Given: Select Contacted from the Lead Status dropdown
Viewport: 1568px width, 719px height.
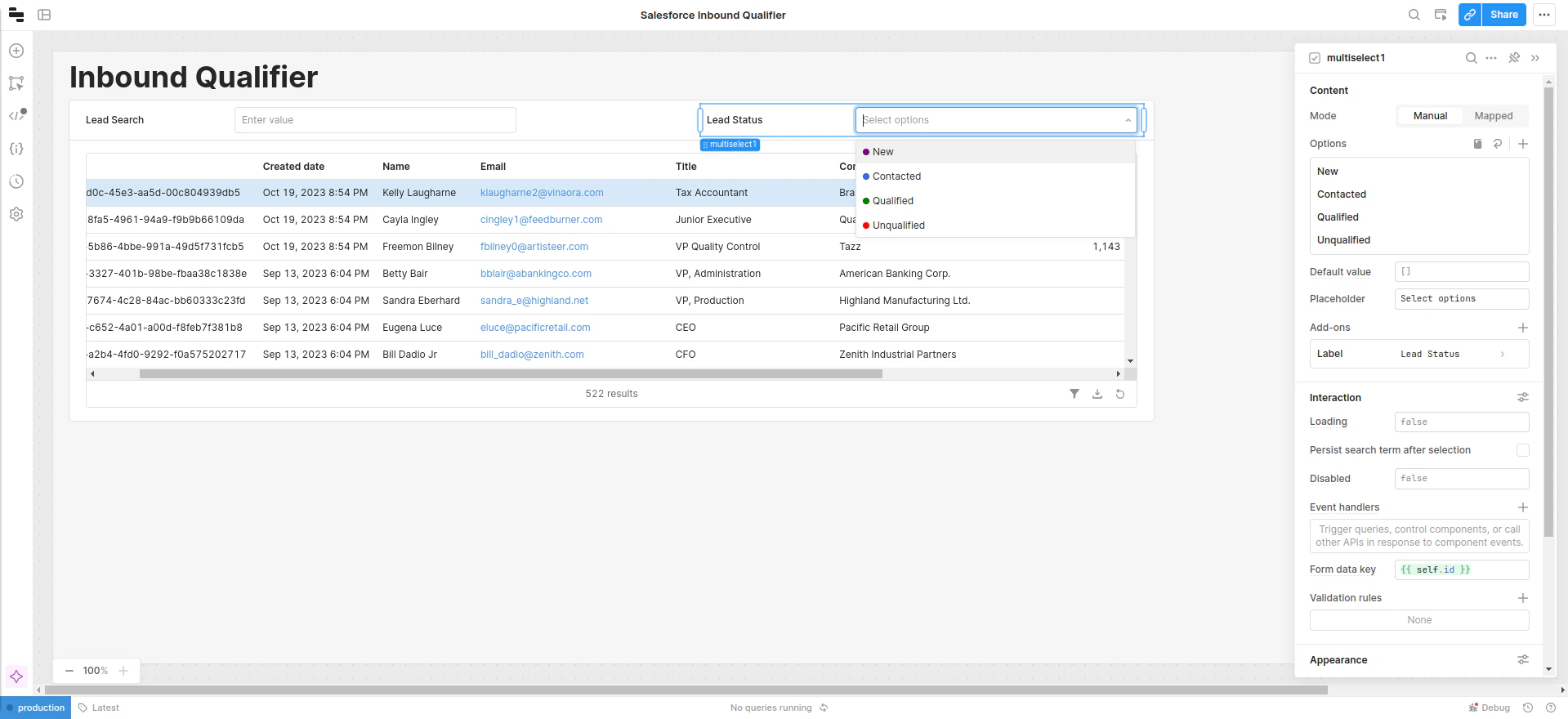Looking at the screenshot, I should (x=995, y=176).
